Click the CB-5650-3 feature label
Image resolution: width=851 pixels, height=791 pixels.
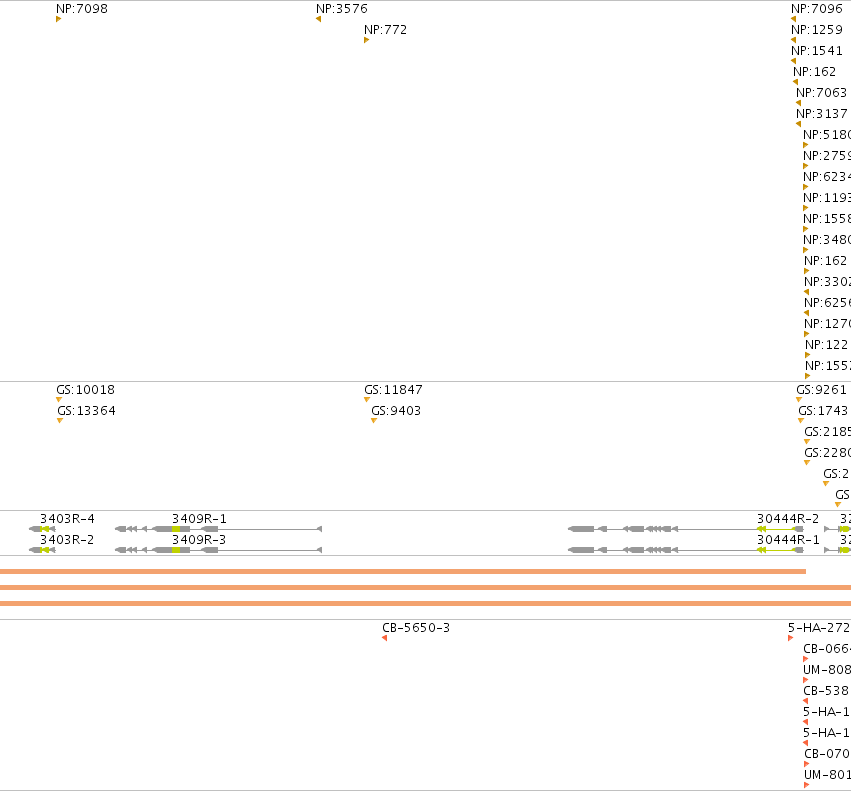point(416,628)
